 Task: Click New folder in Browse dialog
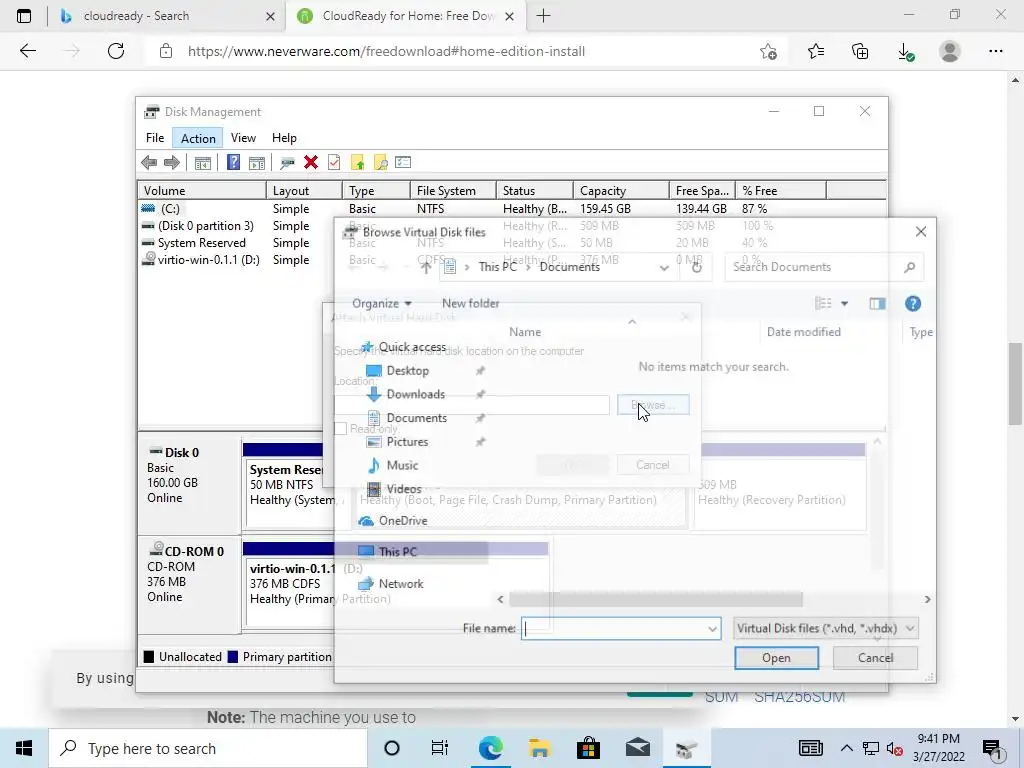470,304
